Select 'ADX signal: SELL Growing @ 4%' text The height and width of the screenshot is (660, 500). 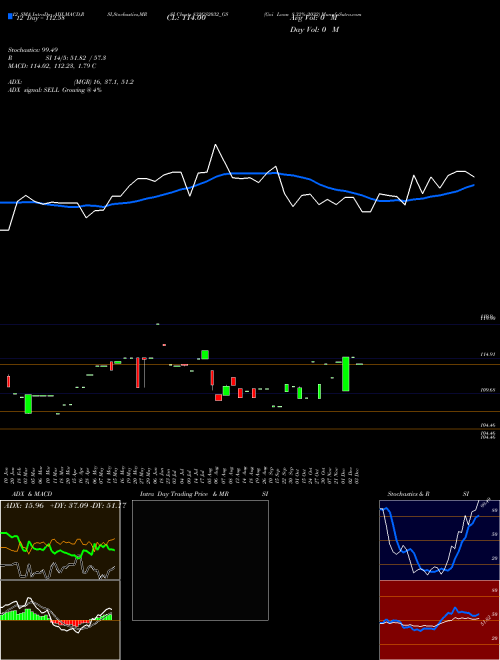coord(55,90)
